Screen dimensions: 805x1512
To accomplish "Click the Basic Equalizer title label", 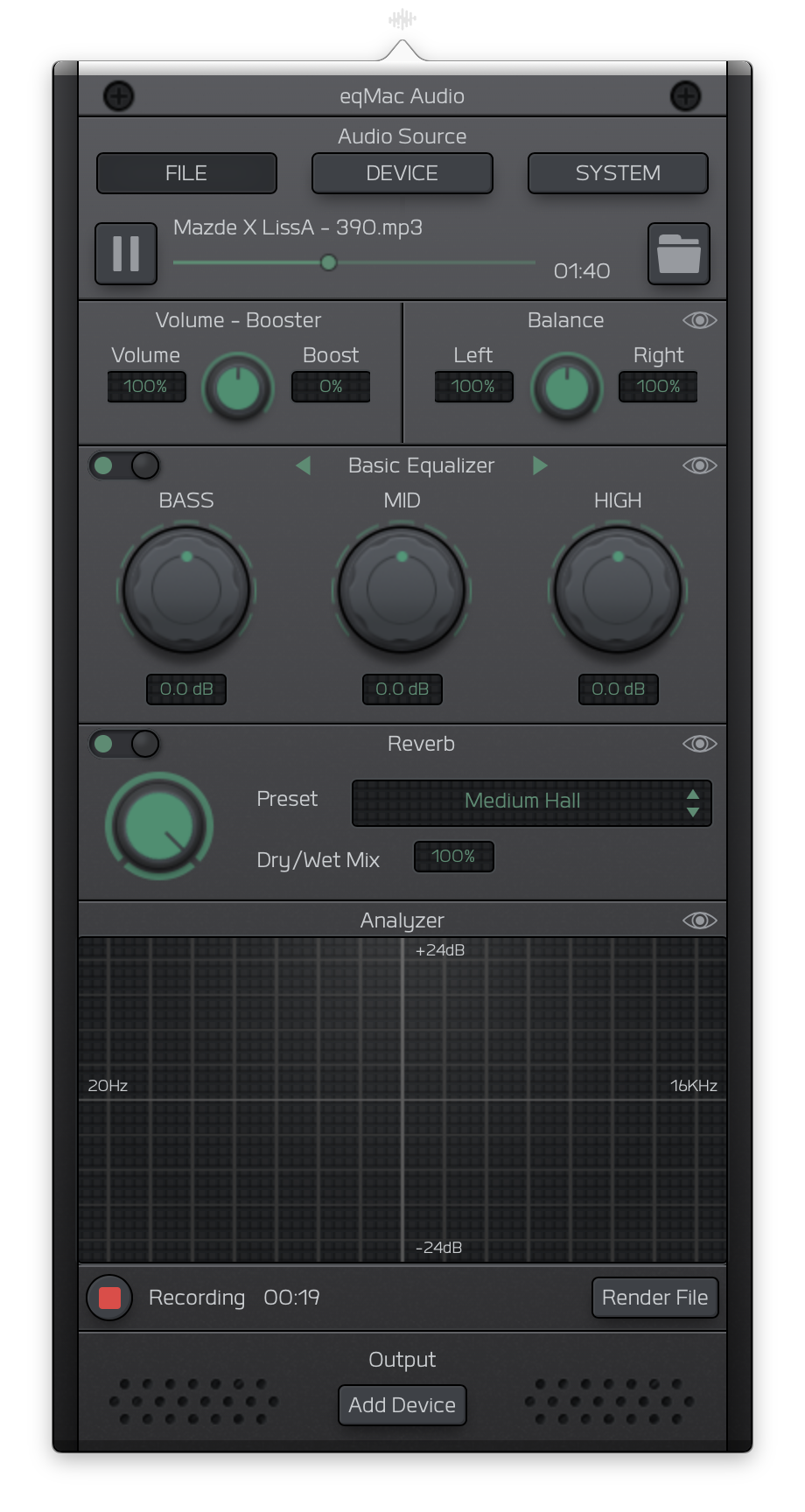I will (x=421, y=465).
